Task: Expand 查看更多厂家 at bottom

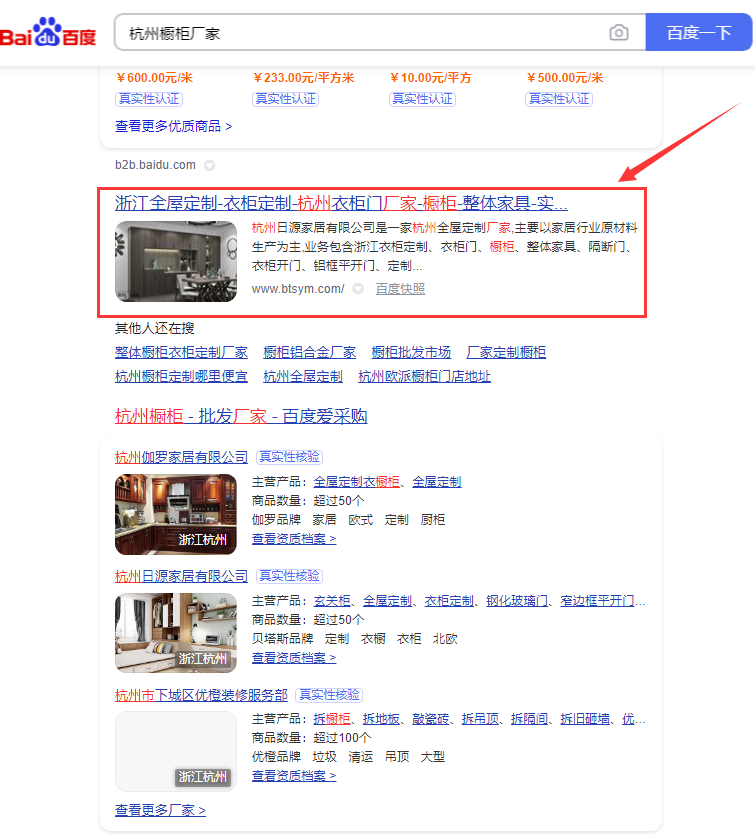Action: [160, 810]
